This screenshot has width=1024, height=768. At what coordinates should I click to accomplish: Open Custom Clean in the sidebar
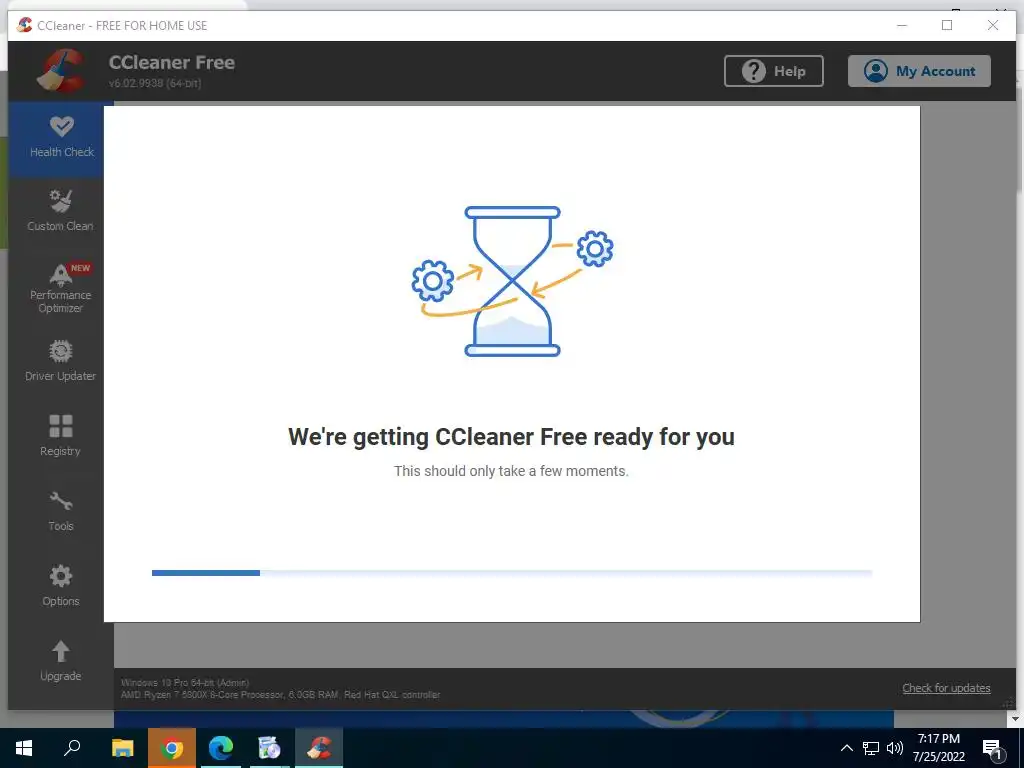point(60,211)
